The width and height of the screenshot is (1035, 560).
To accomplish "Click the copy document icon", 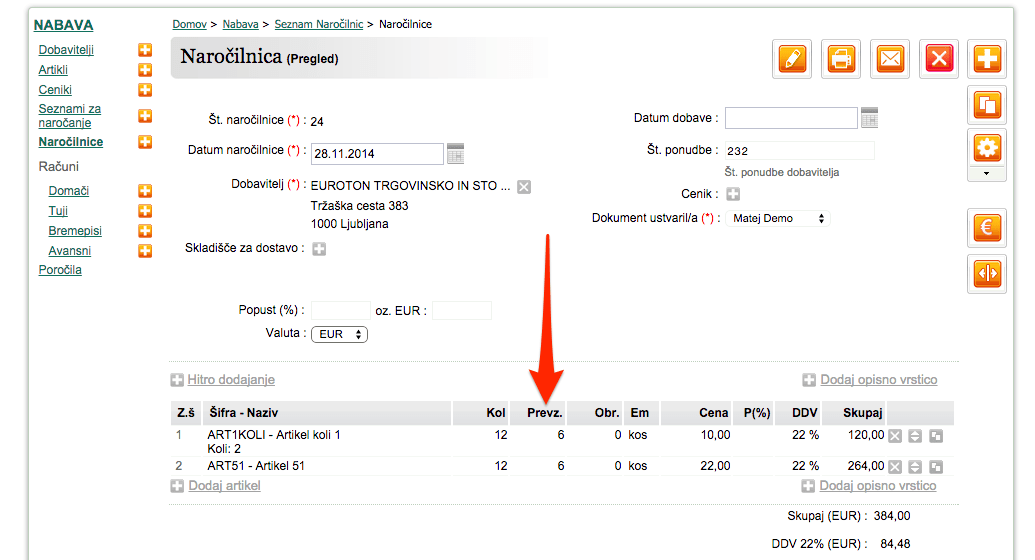I will (x=987, y=105).
